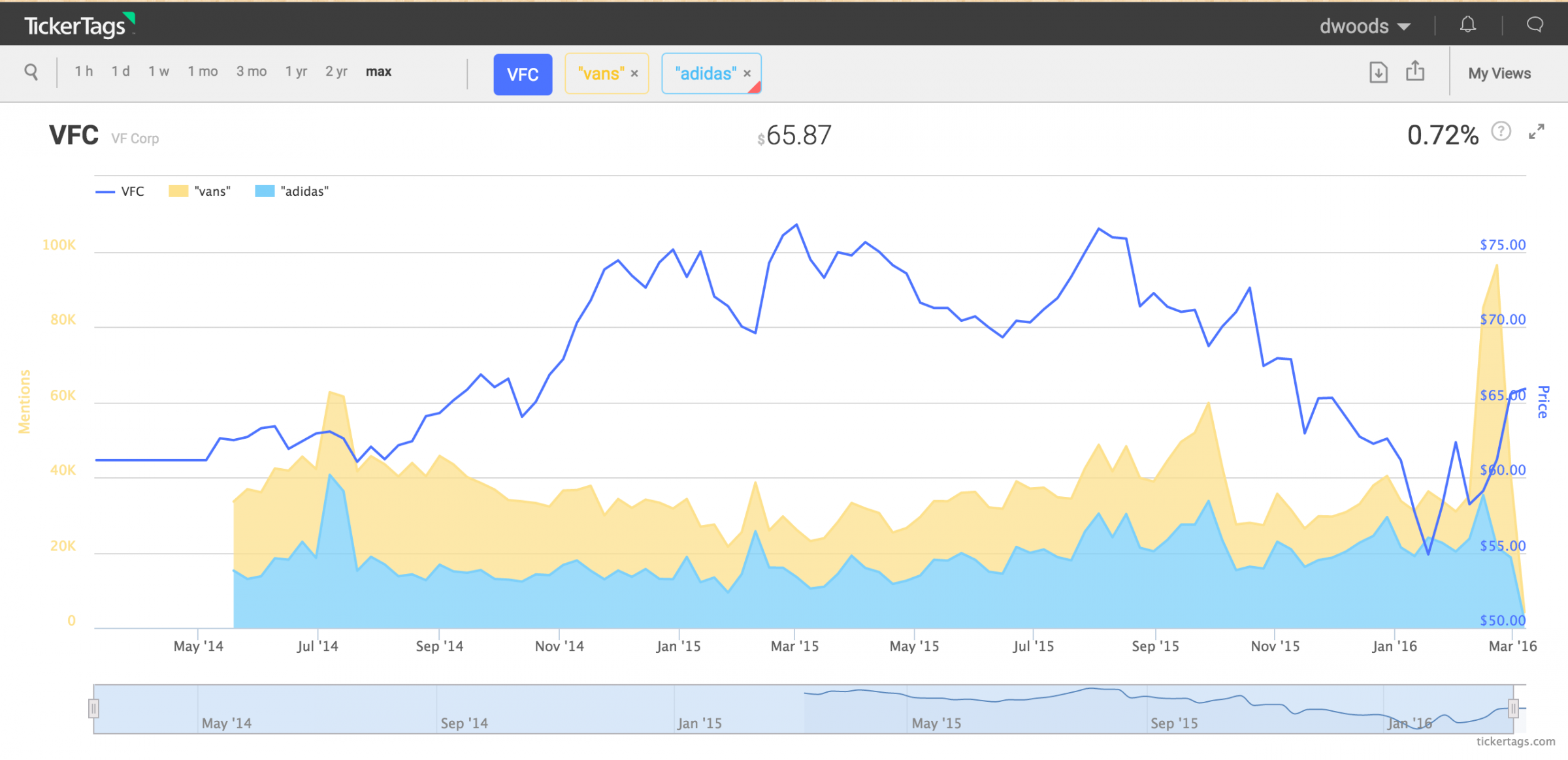Click the search magnifier icon
1568x760 pixels.
pyautogui.click(x=31, y=72)
